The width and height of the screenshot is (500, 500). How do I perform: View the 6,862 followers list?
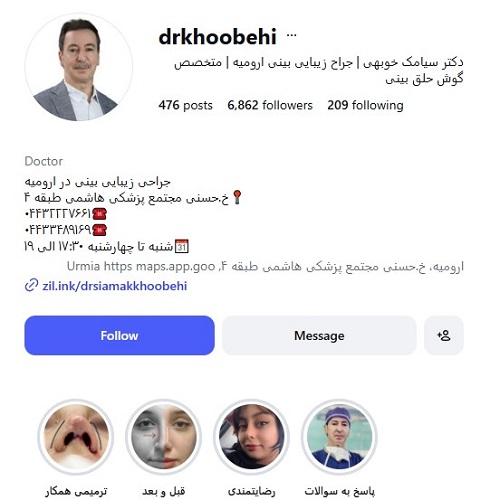click(270, 105)
